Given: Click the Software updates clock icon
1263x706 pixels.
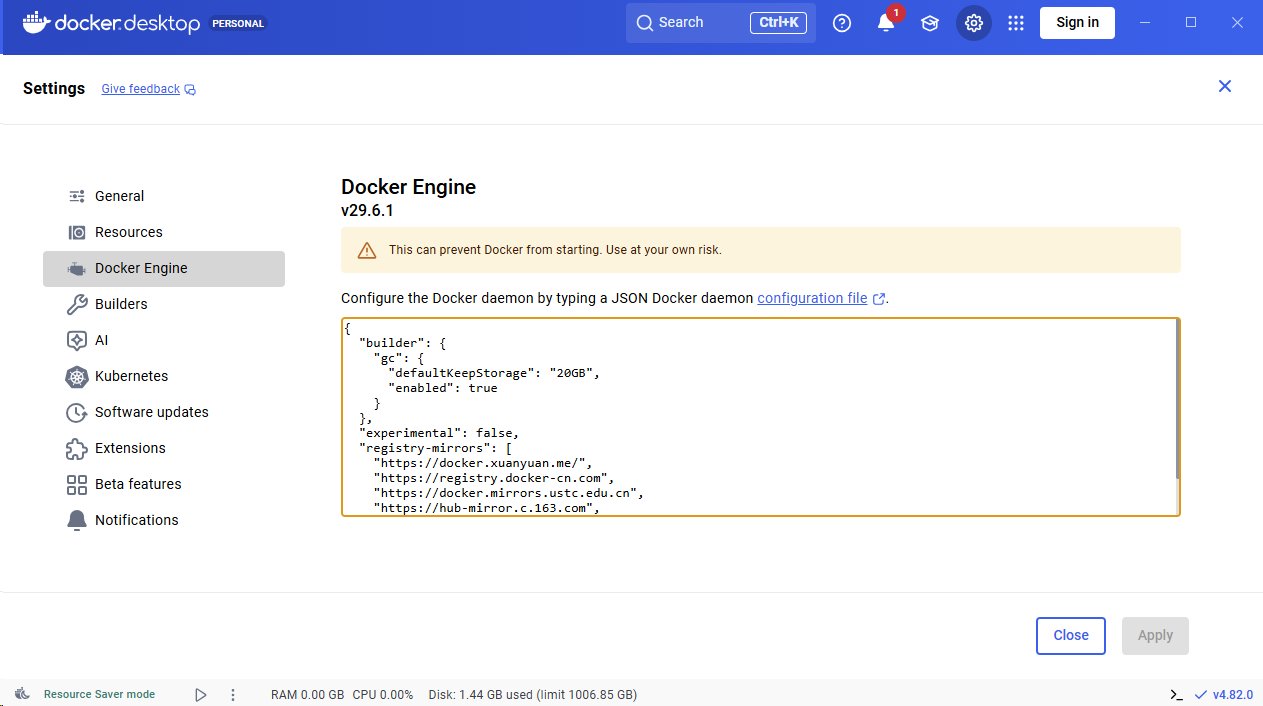Looking at the screenshot, I should 77,412.
